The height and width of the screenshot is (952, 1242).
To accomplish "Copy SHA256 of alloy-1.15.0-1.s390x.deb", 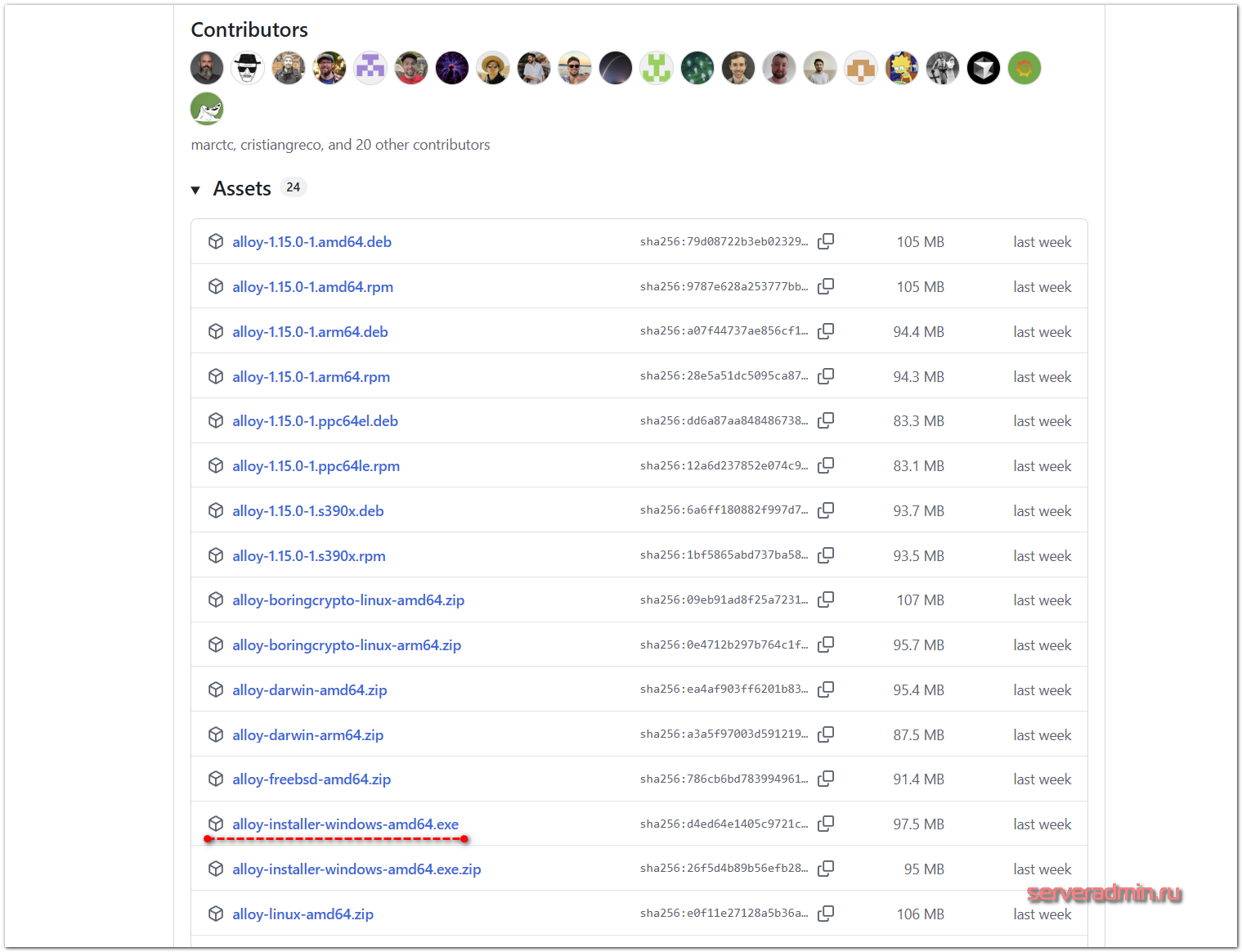I will (826, 510).
